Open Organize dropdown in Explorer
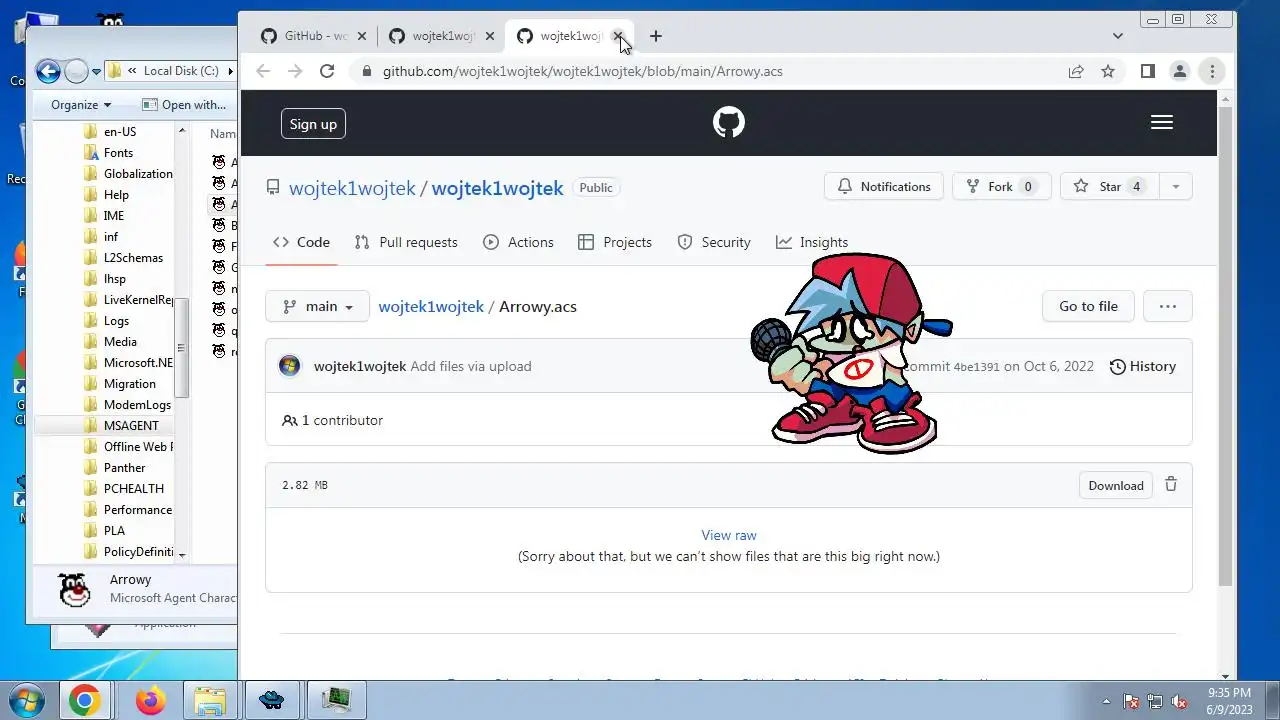The width and height of the screenshot is (1280, 720). coord(81,104)
